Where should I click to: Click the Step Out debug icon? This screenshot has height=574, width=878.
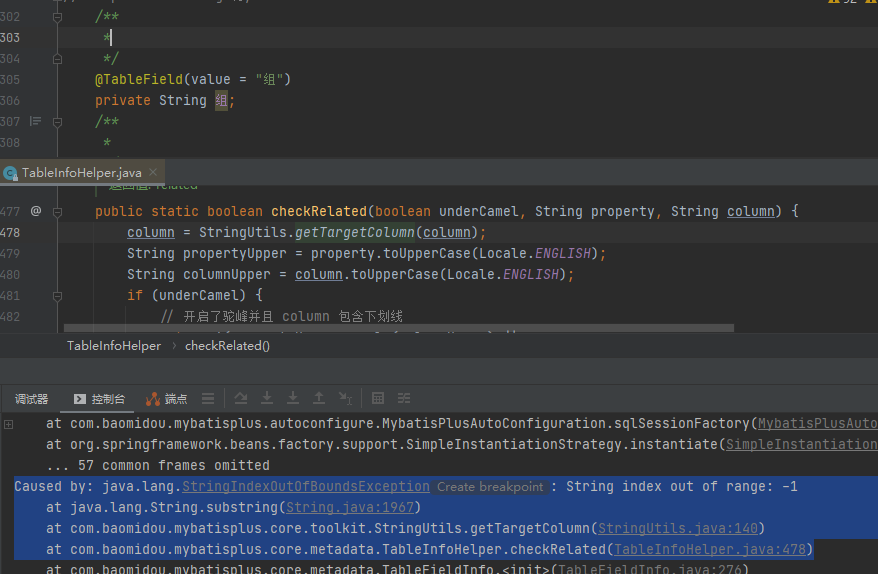coord(319,398)
